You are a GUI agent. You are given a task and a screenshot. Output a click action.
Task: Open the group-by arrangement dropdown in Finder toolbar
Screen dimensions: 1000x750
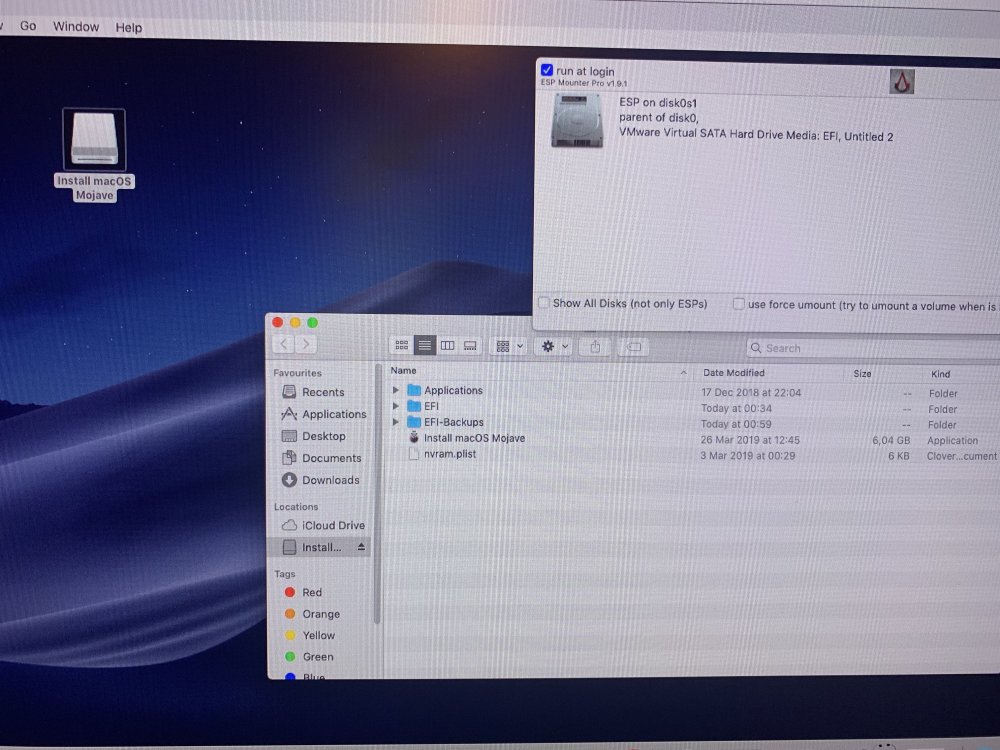[x=510, y=346]
